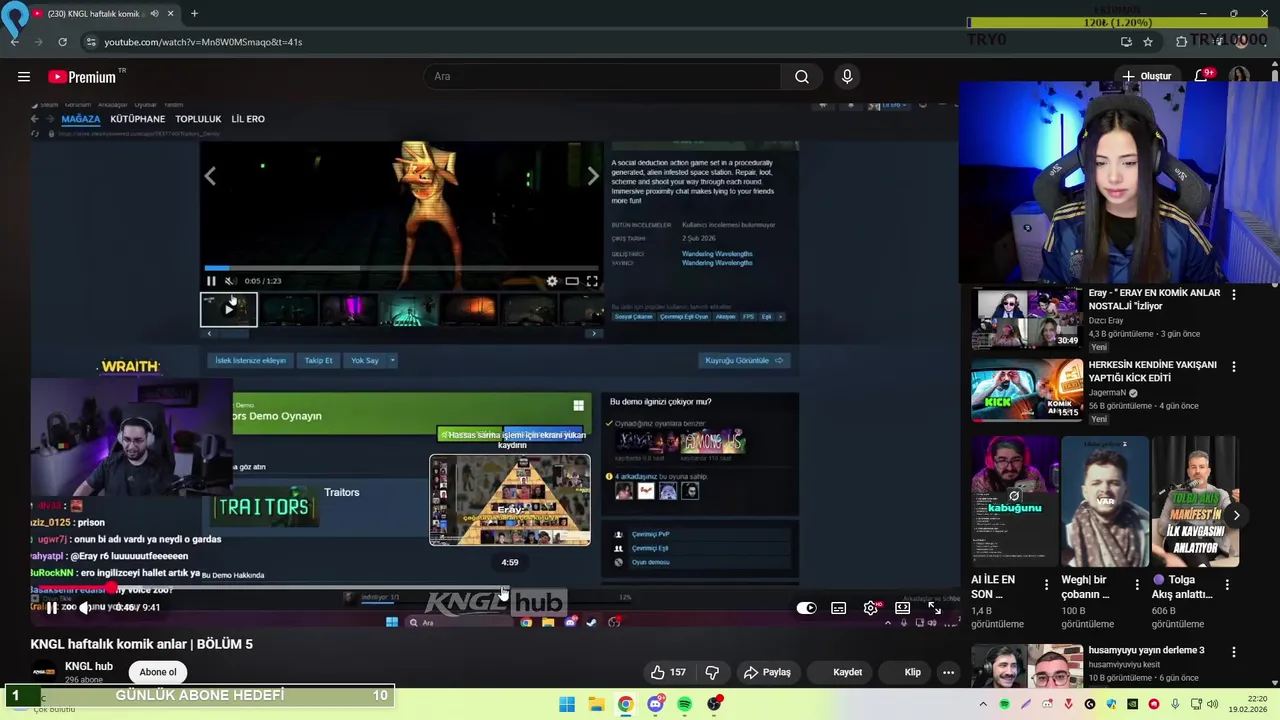Viewport: 1280px width, 720px height.
Task: Go to the YouTube Premium home logo
Action: click(82, 77)
